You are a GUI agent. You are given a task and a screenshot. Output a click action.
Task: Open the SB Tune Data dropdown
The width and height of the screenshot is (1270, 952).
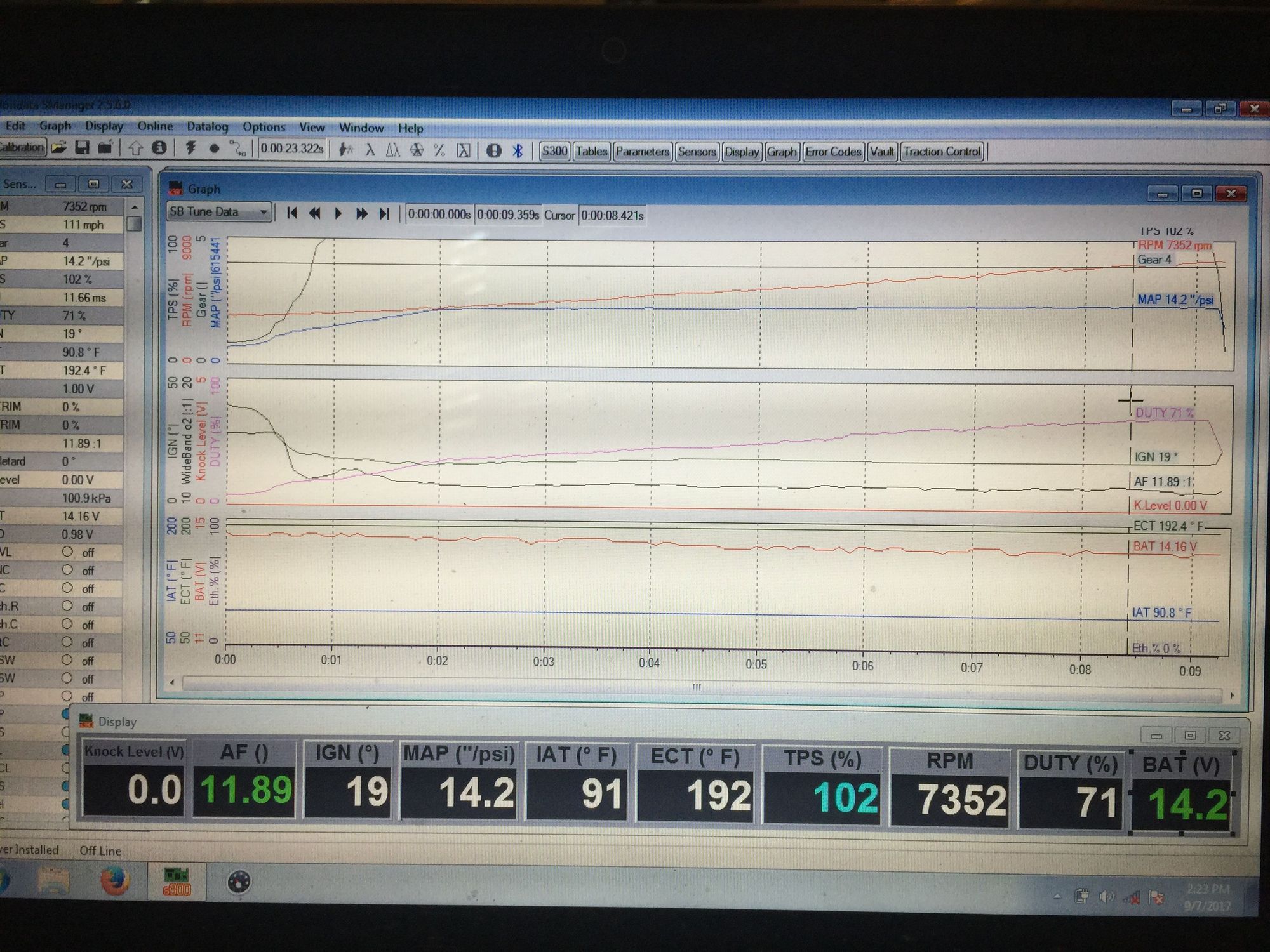click(x=263, y=212)
